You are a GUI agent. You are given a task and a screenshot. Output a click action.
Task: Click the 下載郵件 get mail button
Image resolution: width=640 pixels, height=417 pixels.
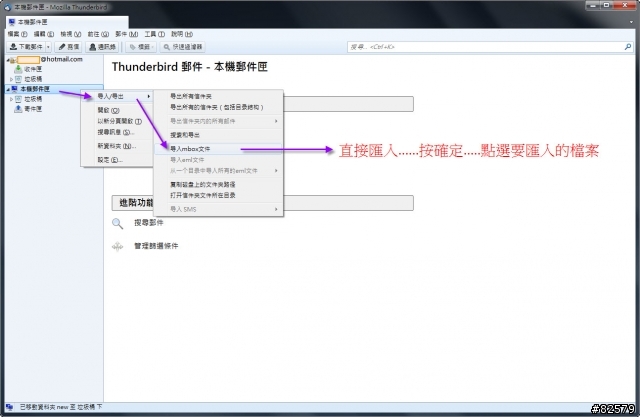(26, 47)
